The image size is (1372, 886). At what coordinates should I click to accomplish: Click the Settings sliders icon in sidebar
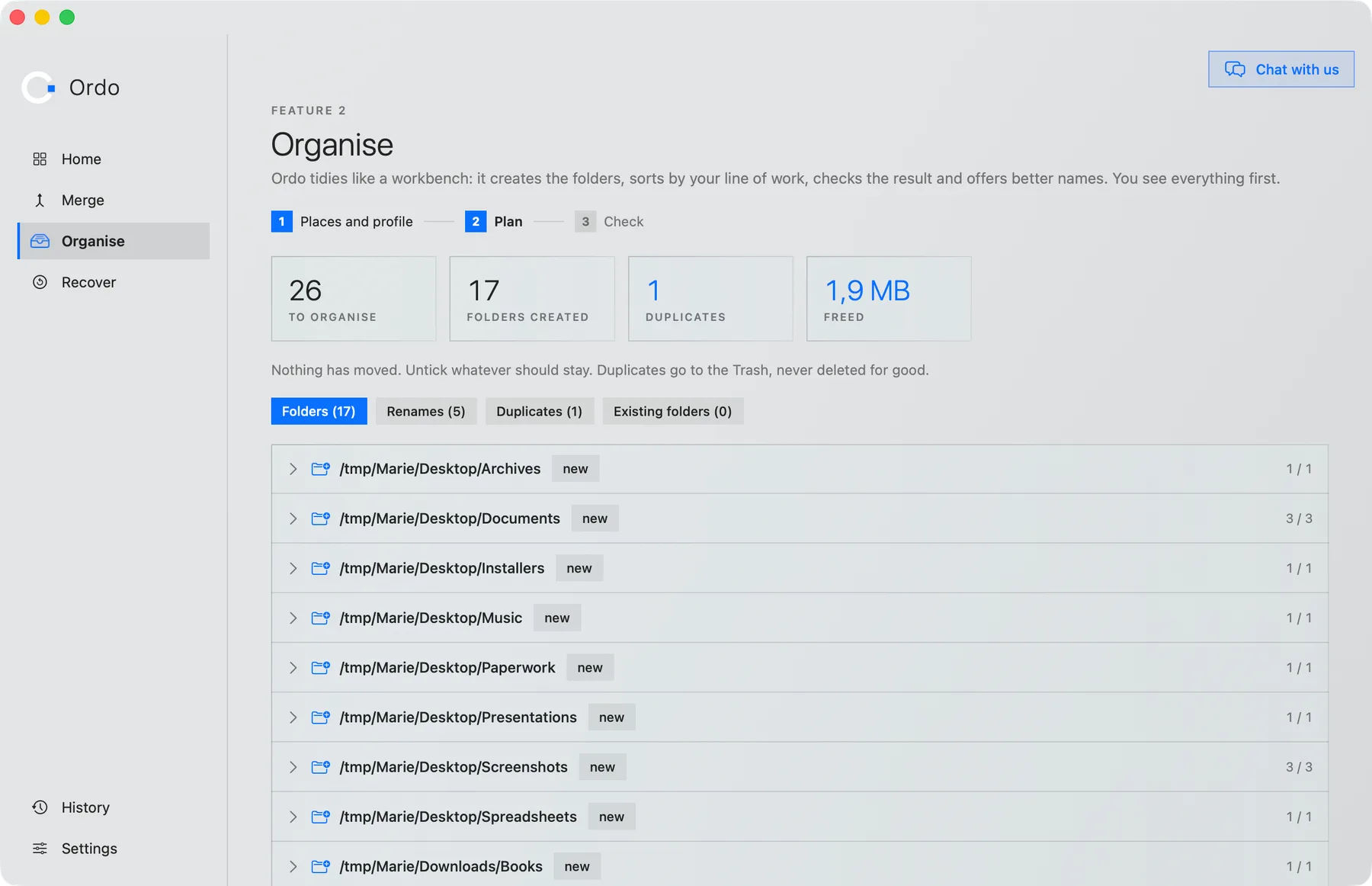pos(40,848)
